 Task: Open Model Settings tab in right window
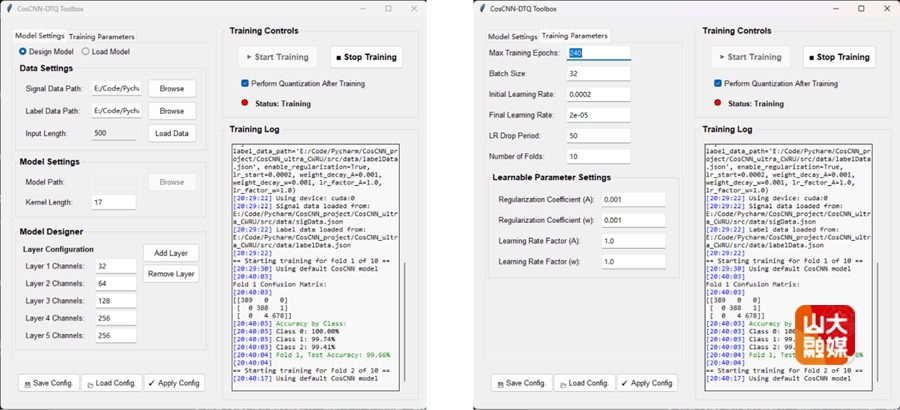513,37
